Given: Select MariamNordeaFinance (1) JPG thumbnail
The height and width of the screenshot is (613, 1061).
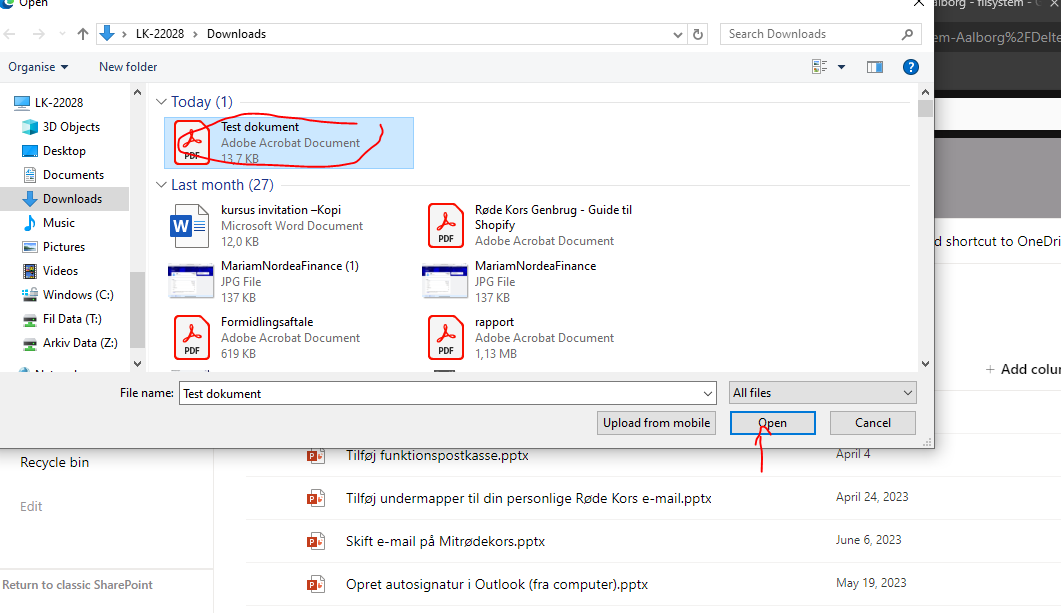Looking at the screenshot, I should coord(191,281).
